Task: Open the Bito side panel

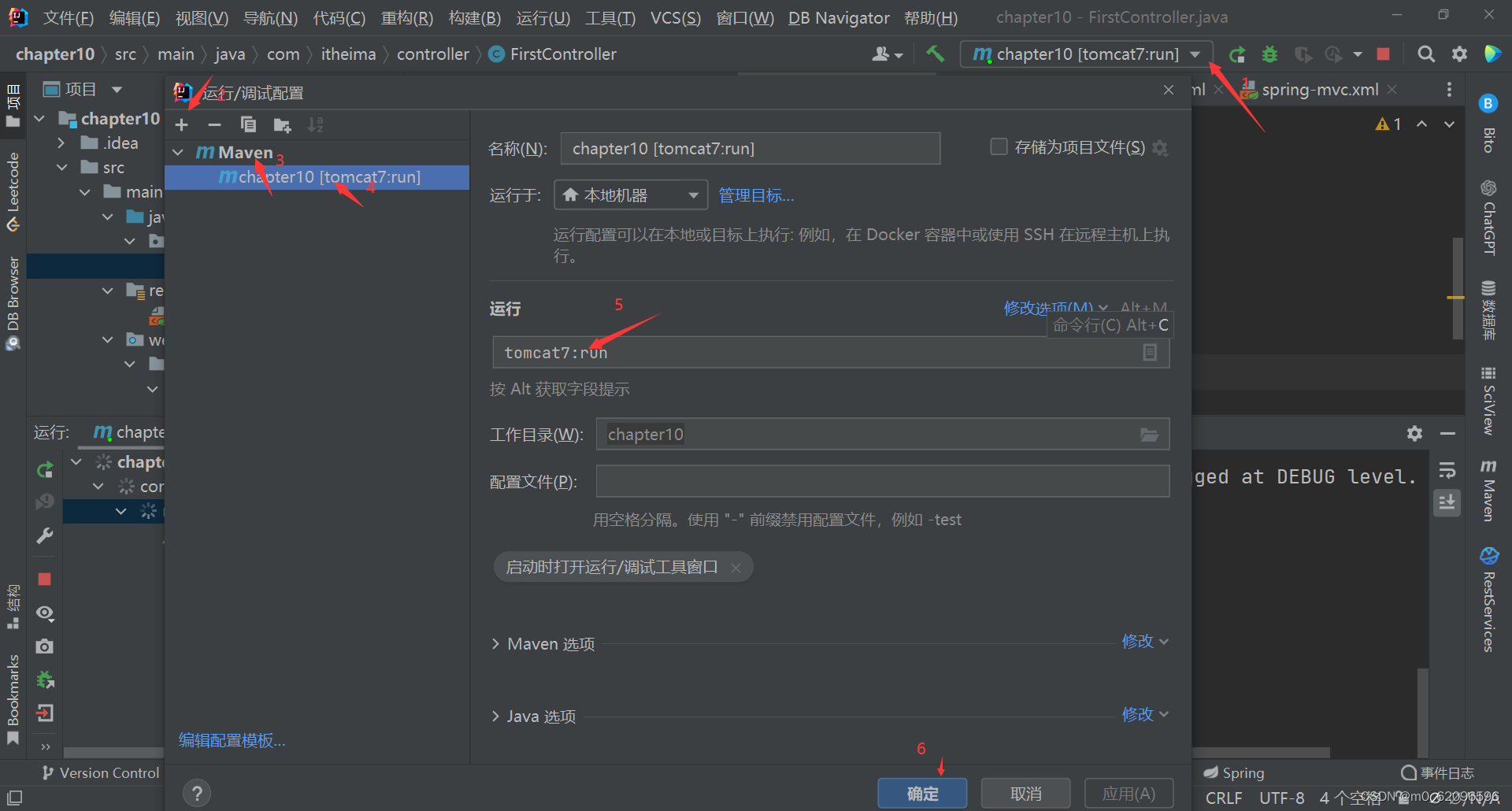Action: point(1488,124)
